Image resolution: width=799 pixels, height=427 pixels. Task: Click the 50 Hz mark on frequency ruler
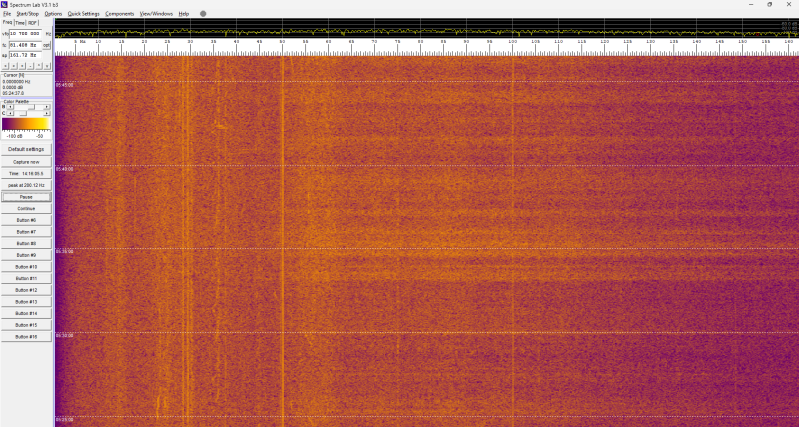tap(282, 42)
